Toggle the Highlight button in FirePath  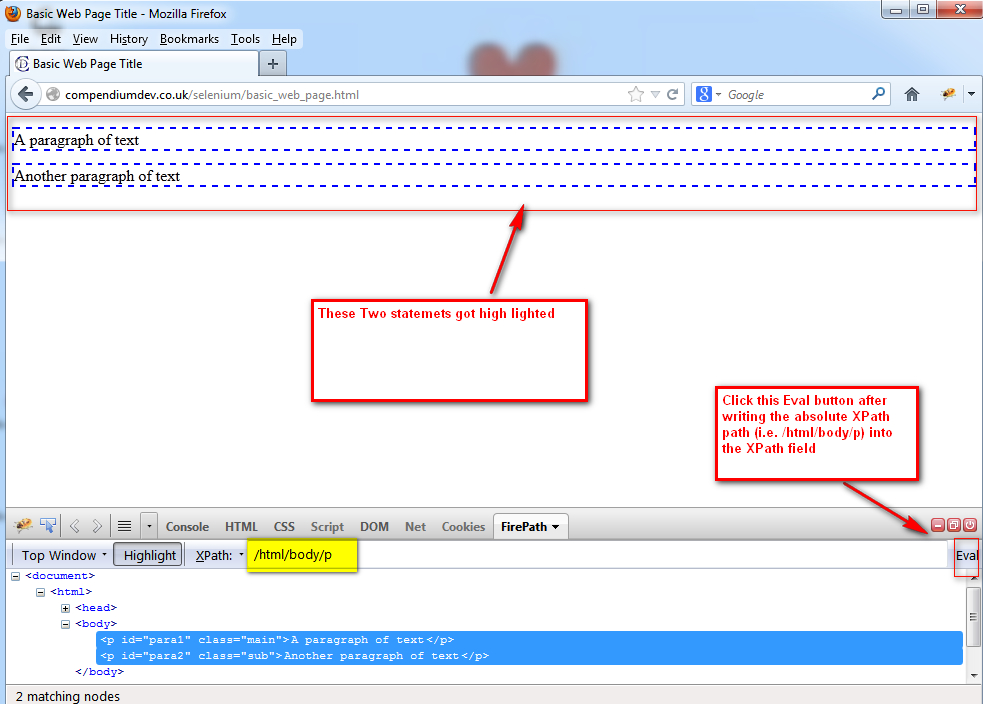pyautogui.click(x=147, y=554)
